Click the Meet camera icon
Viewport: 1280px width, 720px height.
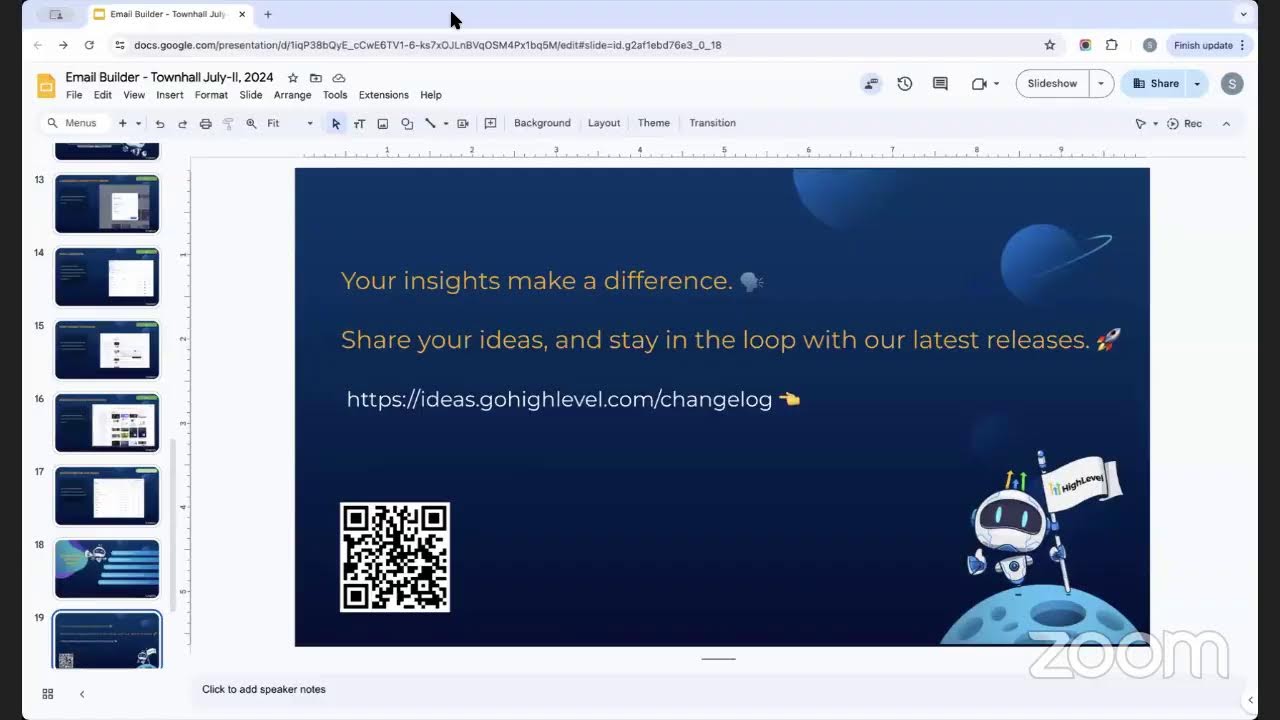point(979,84)
